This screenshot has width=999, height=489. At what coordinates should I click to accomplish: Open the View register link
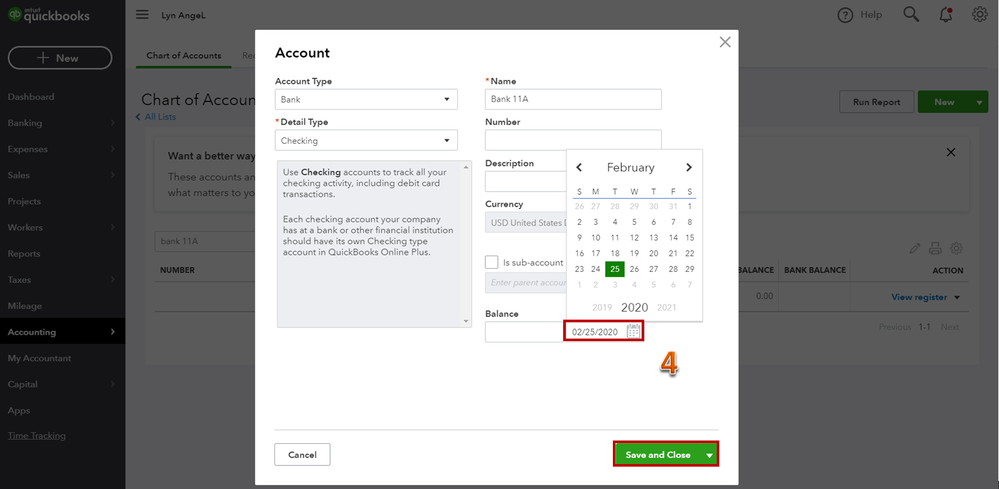pyautogui.click(x=919, y=297)
